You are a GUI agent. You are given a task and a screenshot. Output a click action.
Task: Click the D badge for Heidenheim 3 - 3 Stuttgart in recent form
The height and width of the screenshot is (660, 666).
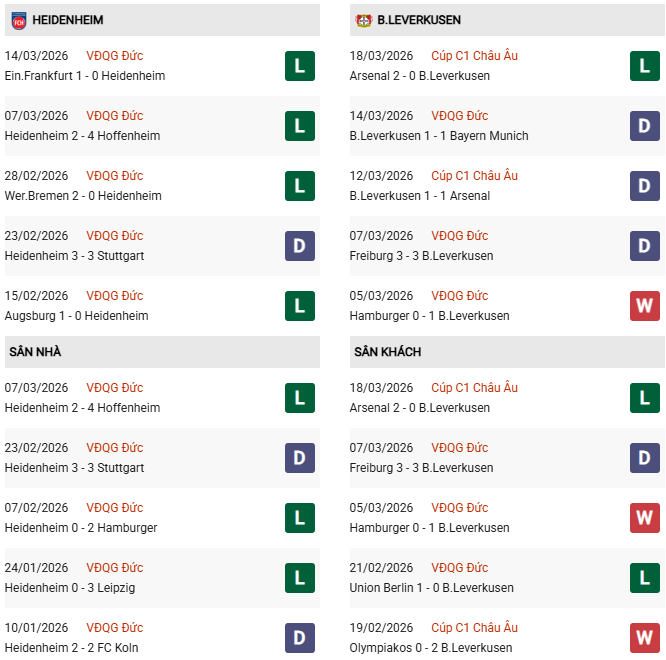pos(300,246)
